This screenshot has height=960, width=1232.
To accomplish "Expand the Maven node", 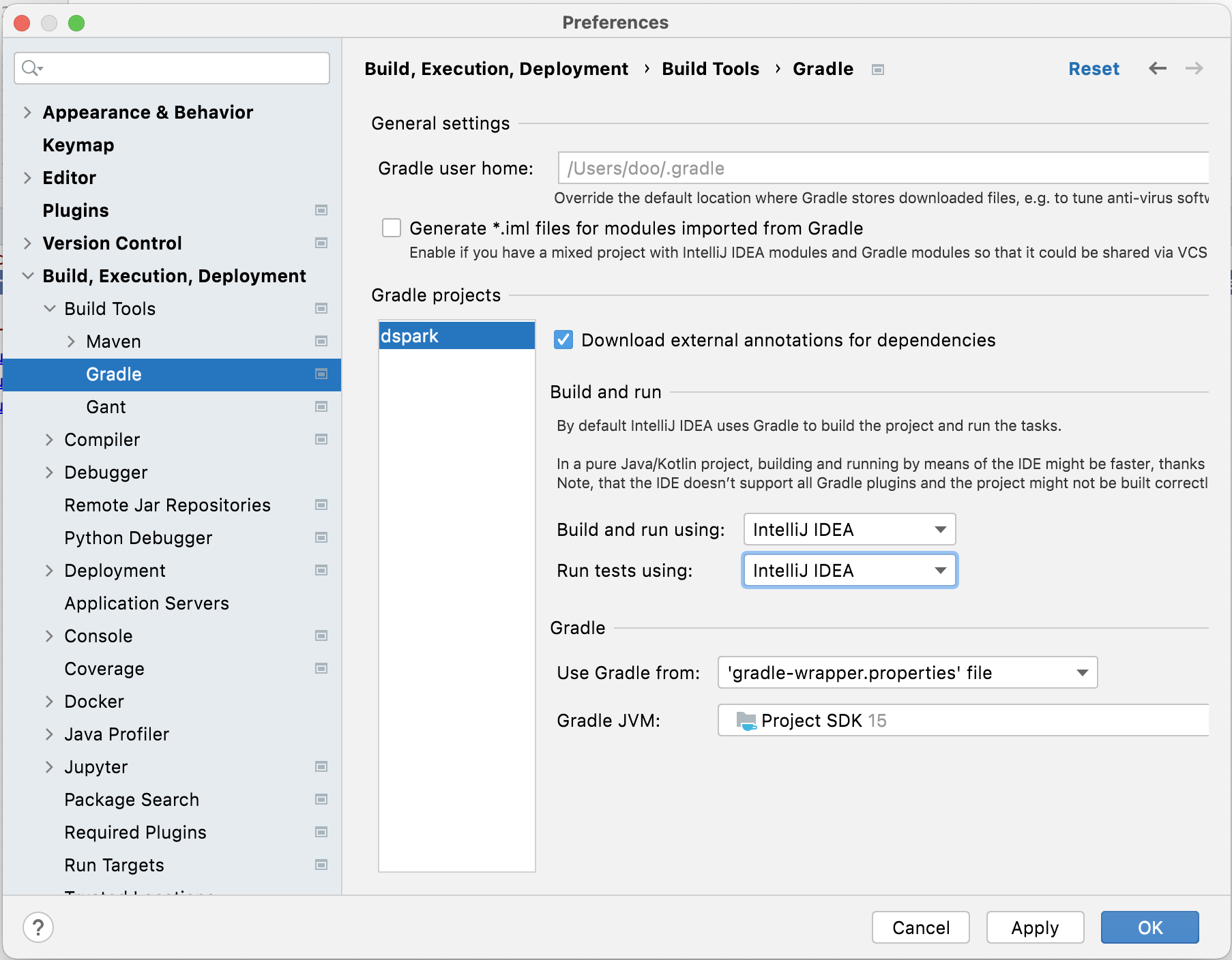I will (71, 341).
